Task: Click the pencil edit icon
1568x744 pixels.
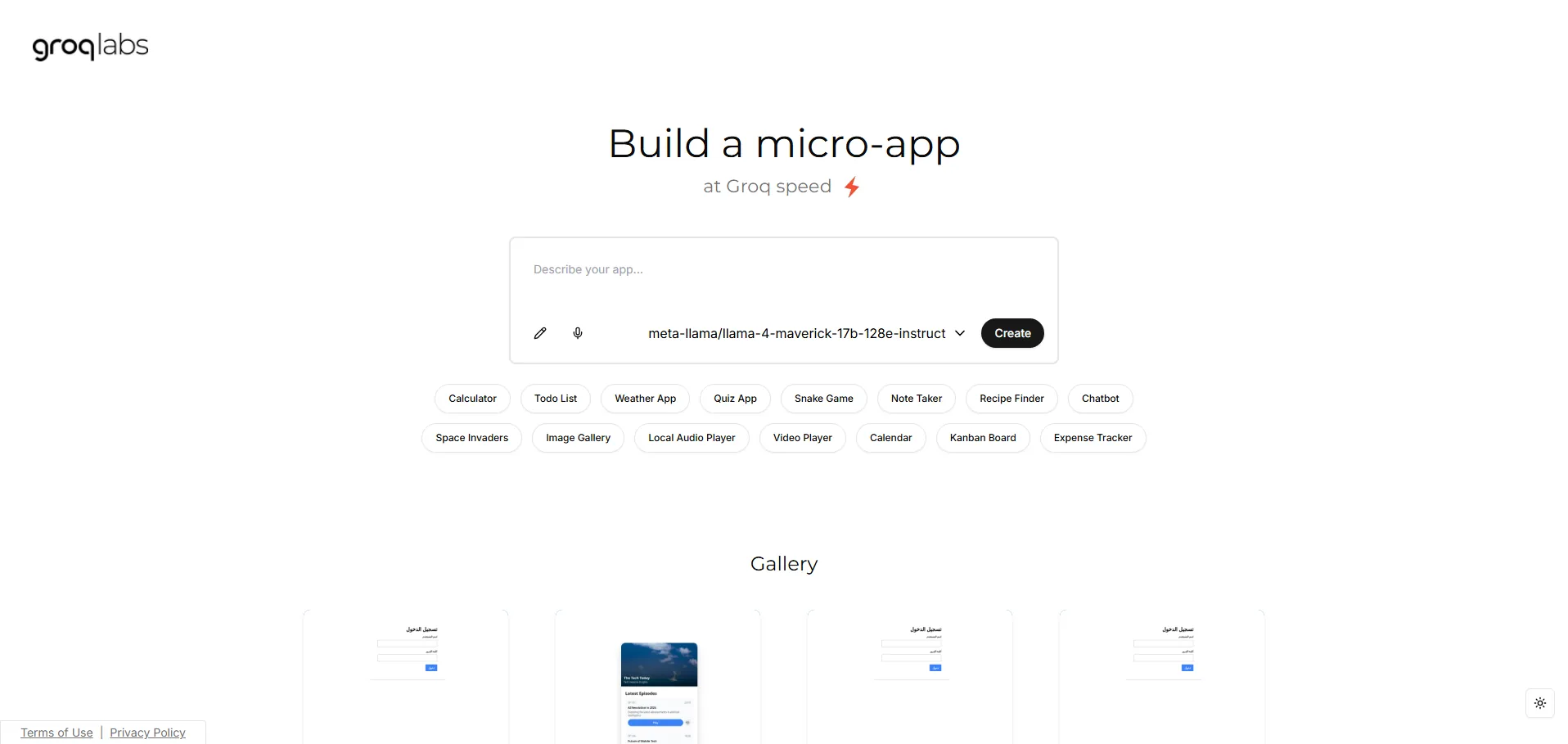Action: point(540,333)
